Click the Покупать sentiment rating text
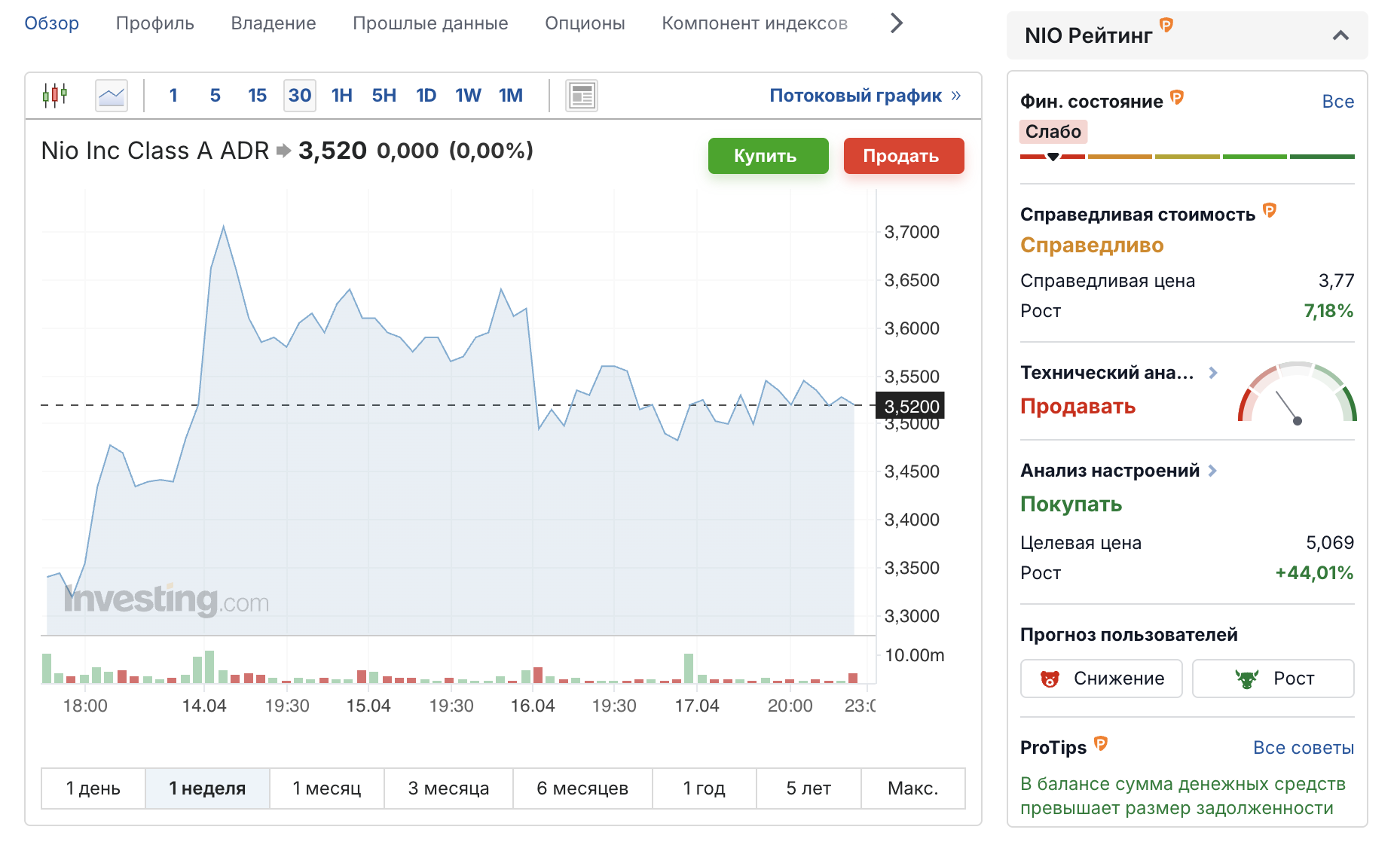This screenshot has width=1400, height=851. 1071,505
